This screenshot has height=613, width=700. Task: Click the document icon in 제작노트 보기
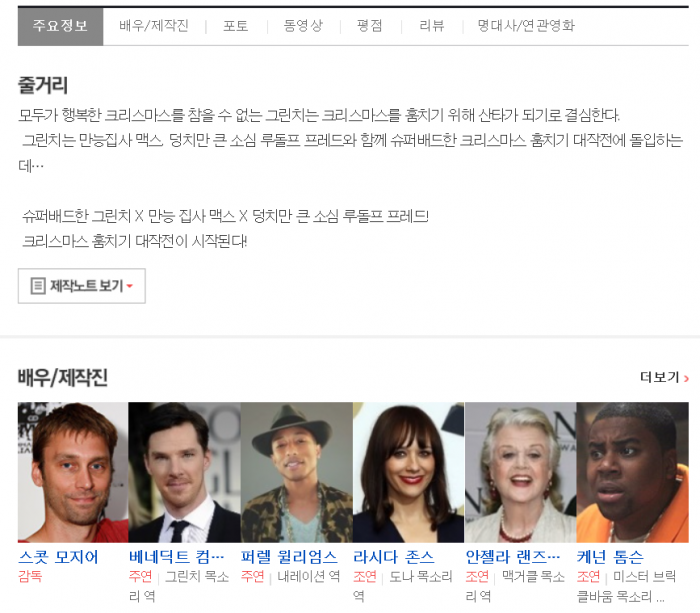point(38,286)
